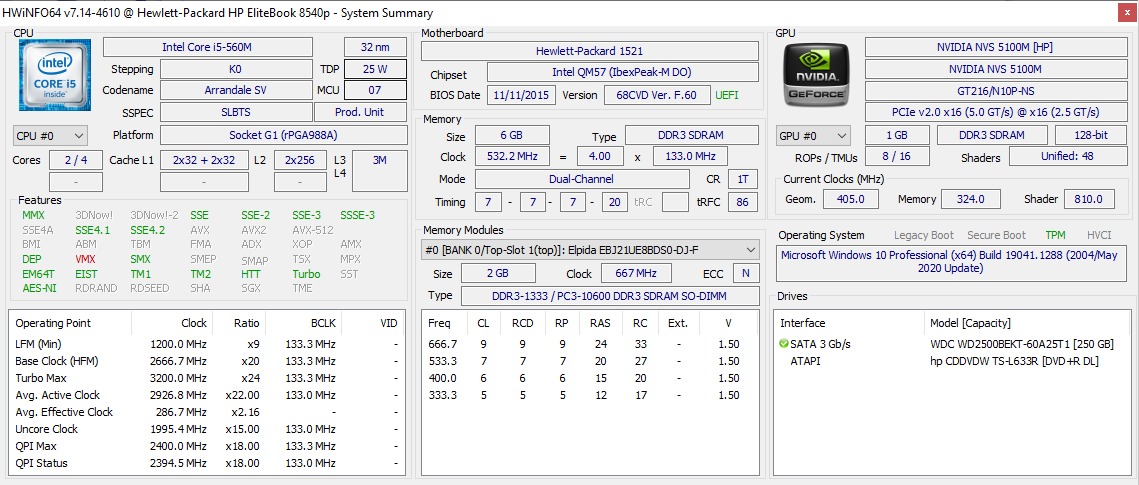Click the NVIDIA NVS 5100M [HP] field
Screen dimensions: 1139x485
click(x=994, y=47)
